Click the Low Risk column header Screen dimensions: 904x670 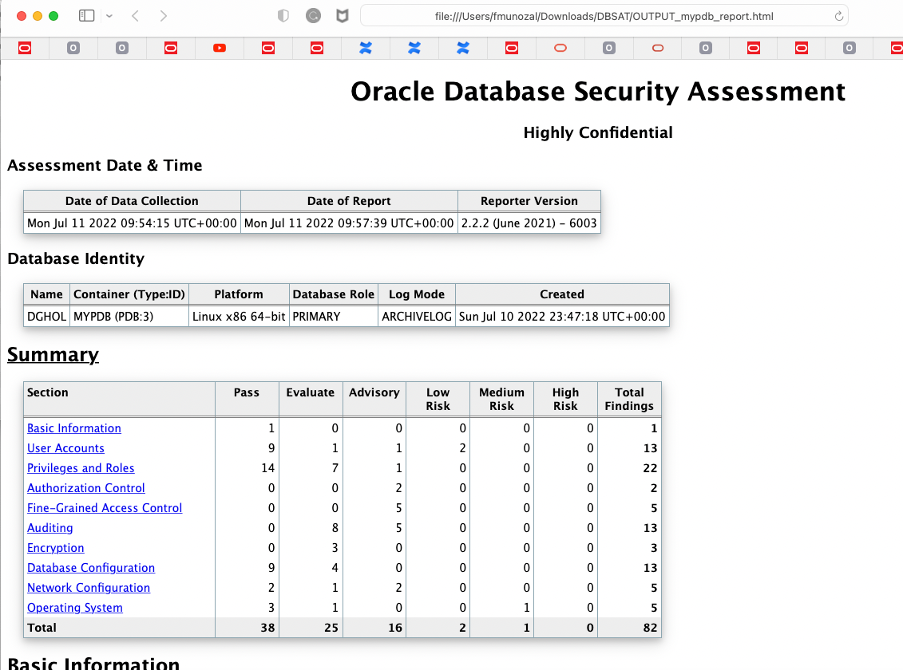(438, 399)
